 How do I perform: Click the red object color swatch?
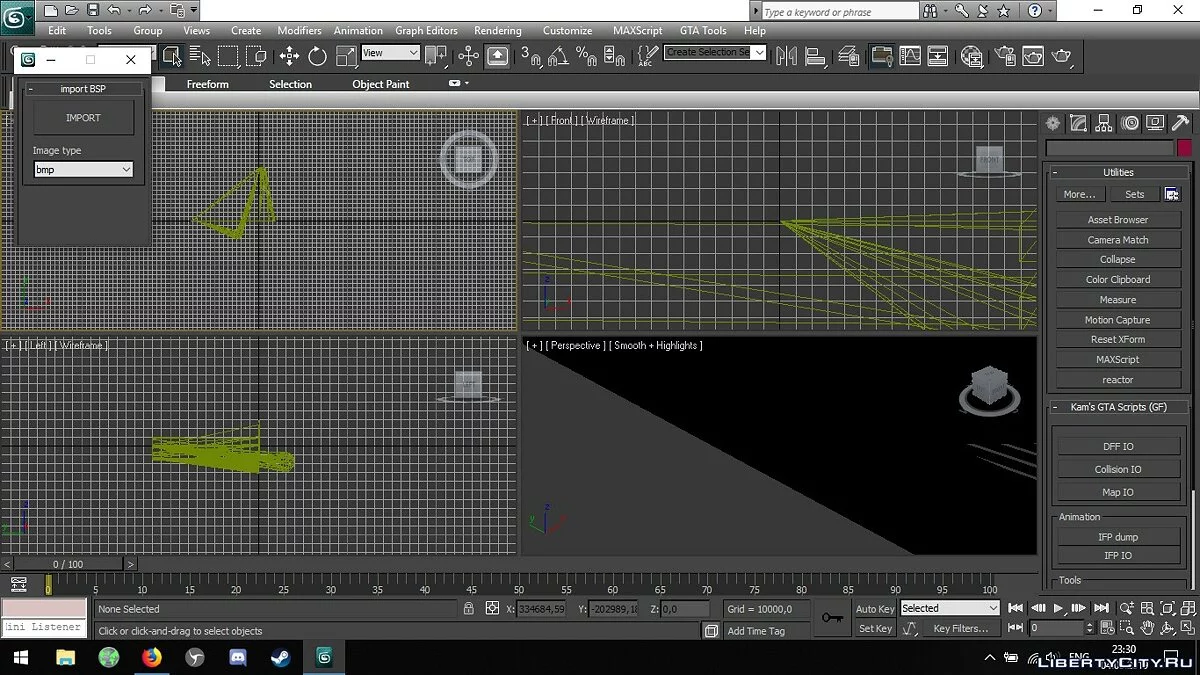point(1184,148)
